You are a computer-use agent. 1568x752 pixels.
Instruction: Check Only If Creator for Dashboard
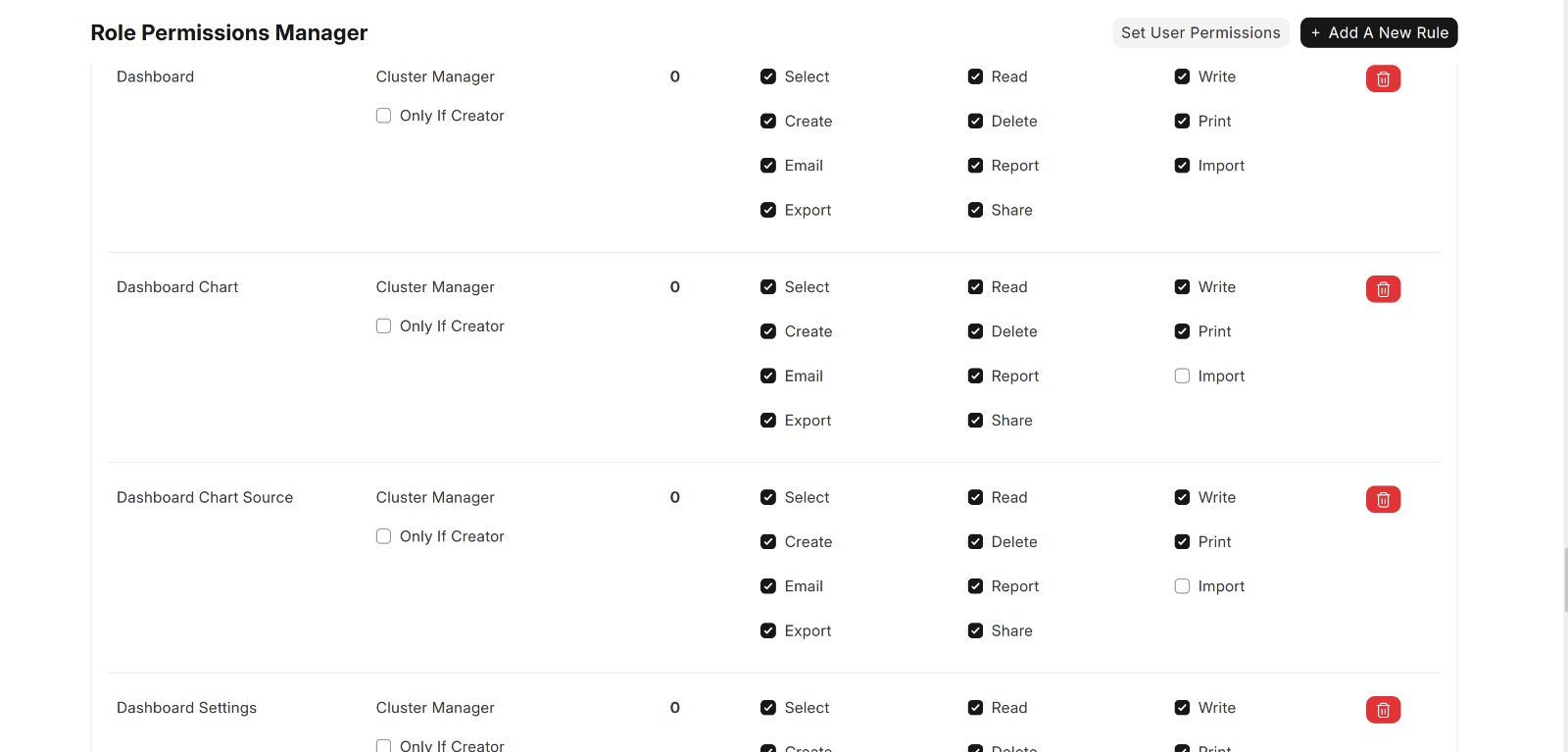(384, 116)
